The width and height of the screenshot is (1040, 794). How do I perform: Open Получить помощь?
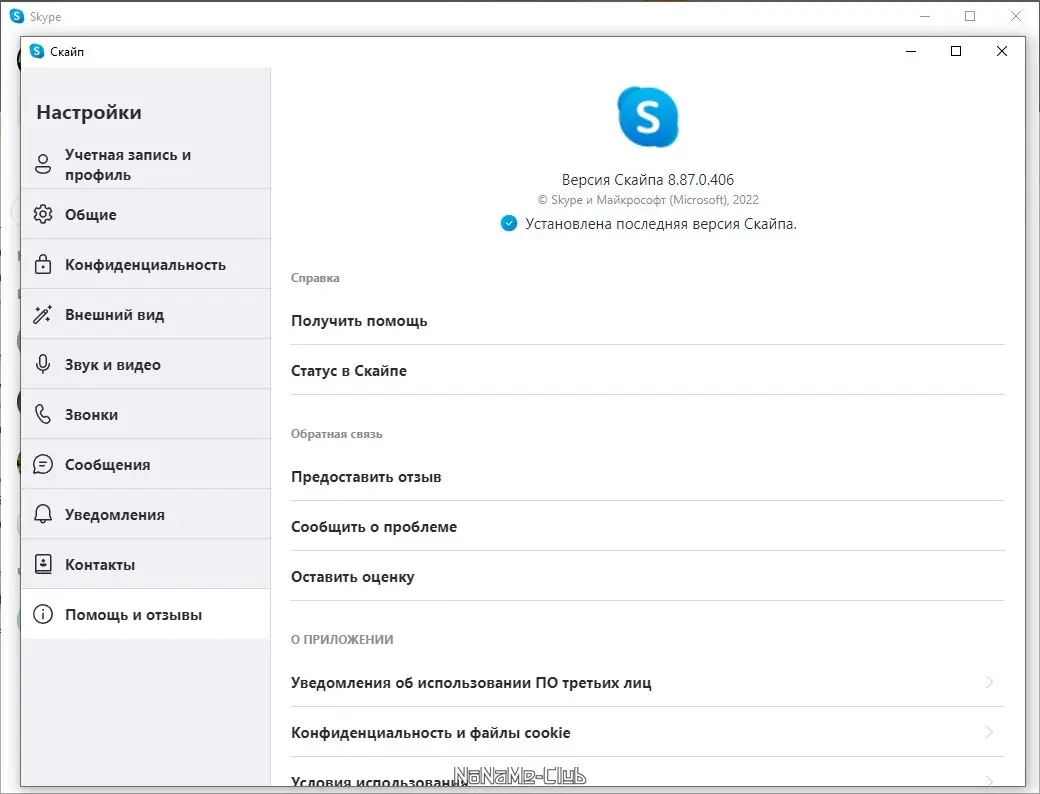tap(647, 321)
